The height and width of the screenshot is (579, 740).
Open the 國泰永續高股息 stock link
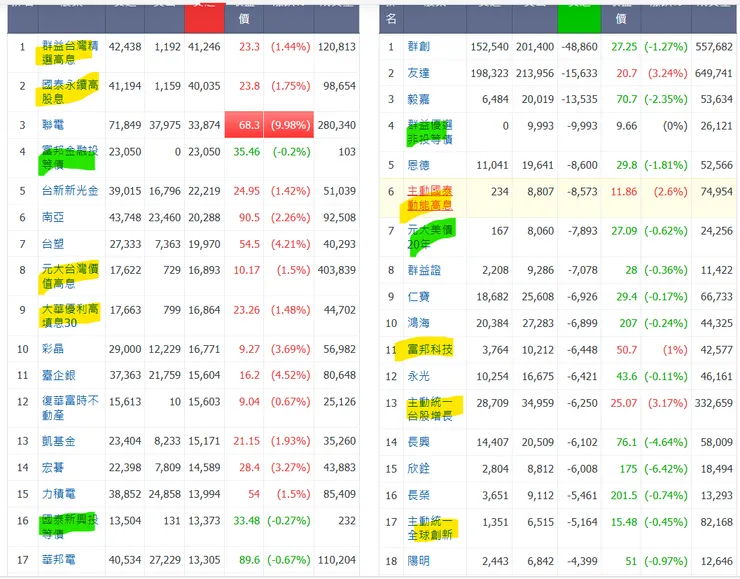pos(70,92)
